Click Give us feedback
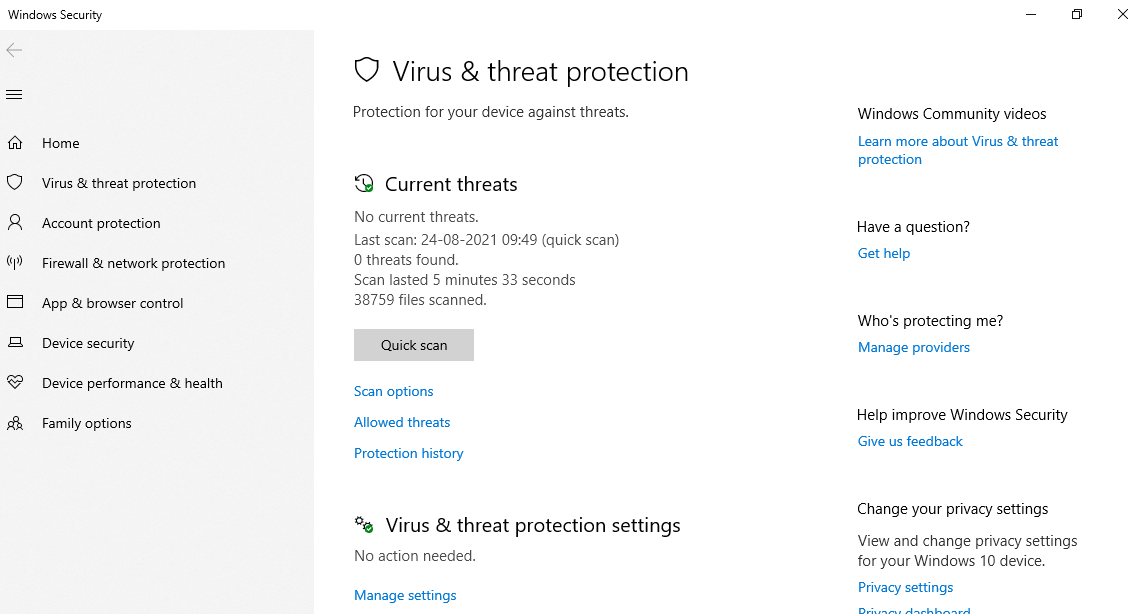Image resolution: width=1145 pixels, height=614 pixels. [909, 441]
